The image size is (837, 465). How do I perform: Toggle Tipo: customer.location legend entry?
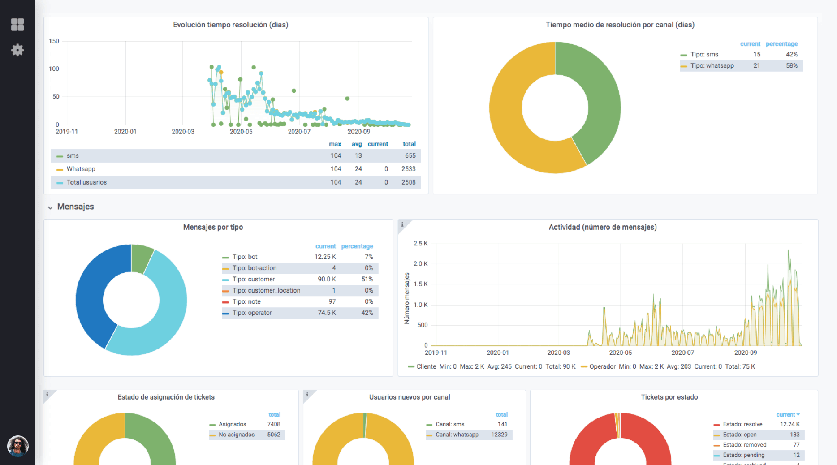pos(266,290)
